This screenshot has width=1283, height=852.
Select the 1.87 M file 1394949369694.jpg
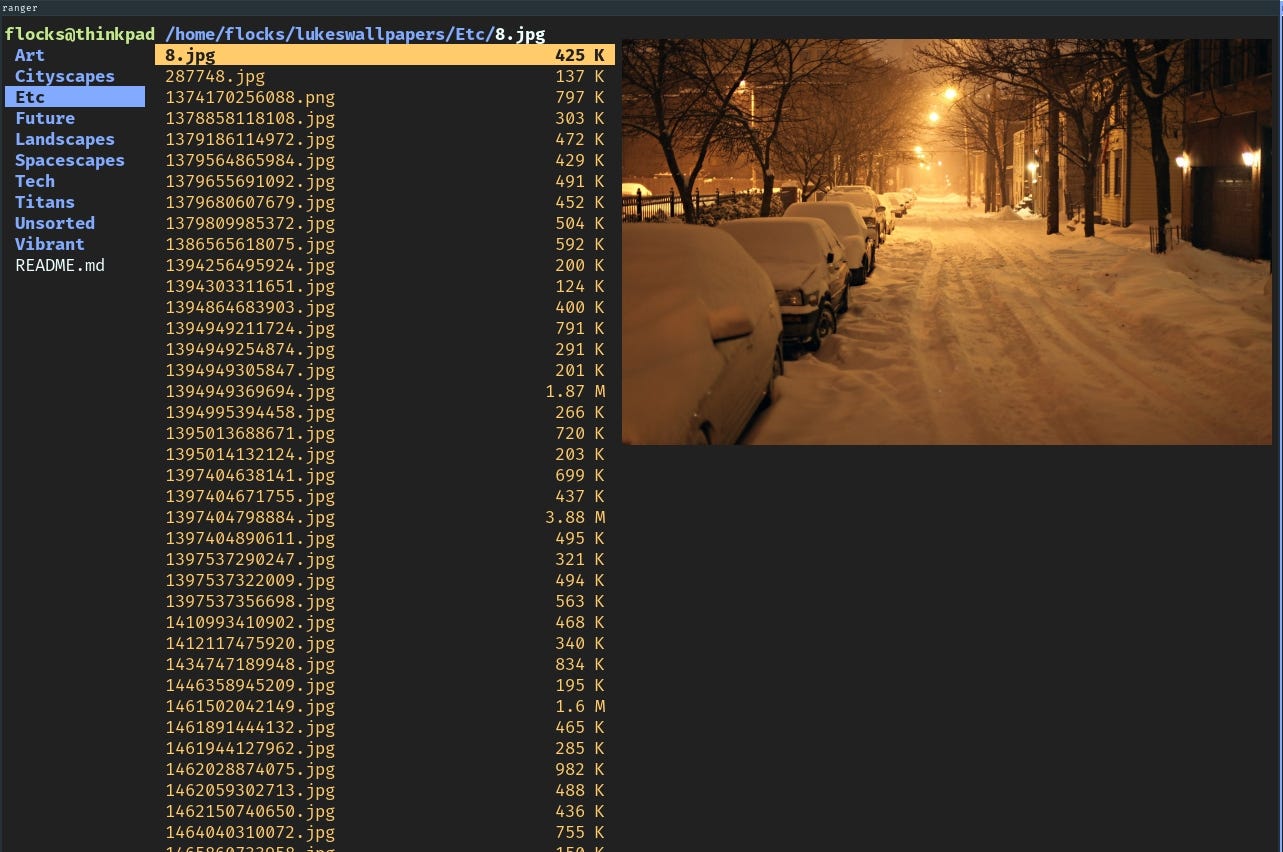click(x=249, y=391)
